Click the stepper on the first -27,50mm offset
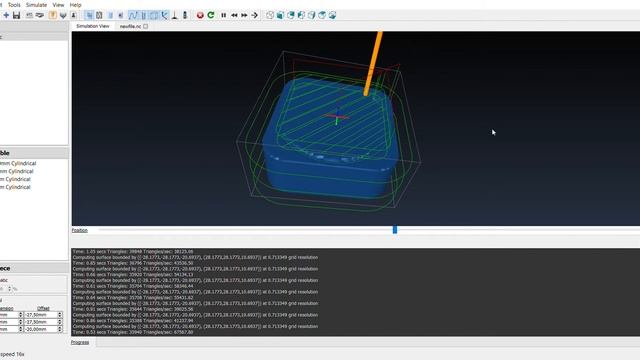The height and width of the screenshot is (360, 640). point(60,315)
